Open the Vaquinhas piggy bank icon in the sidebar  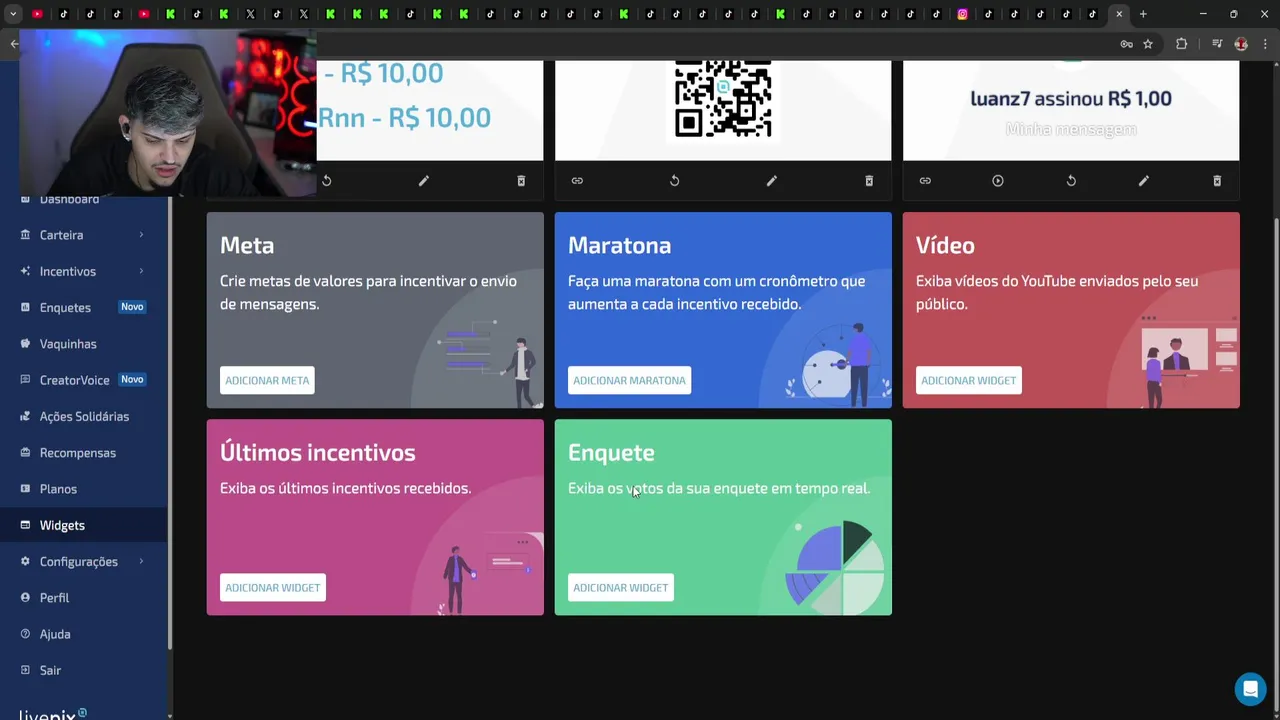(25, 344)
